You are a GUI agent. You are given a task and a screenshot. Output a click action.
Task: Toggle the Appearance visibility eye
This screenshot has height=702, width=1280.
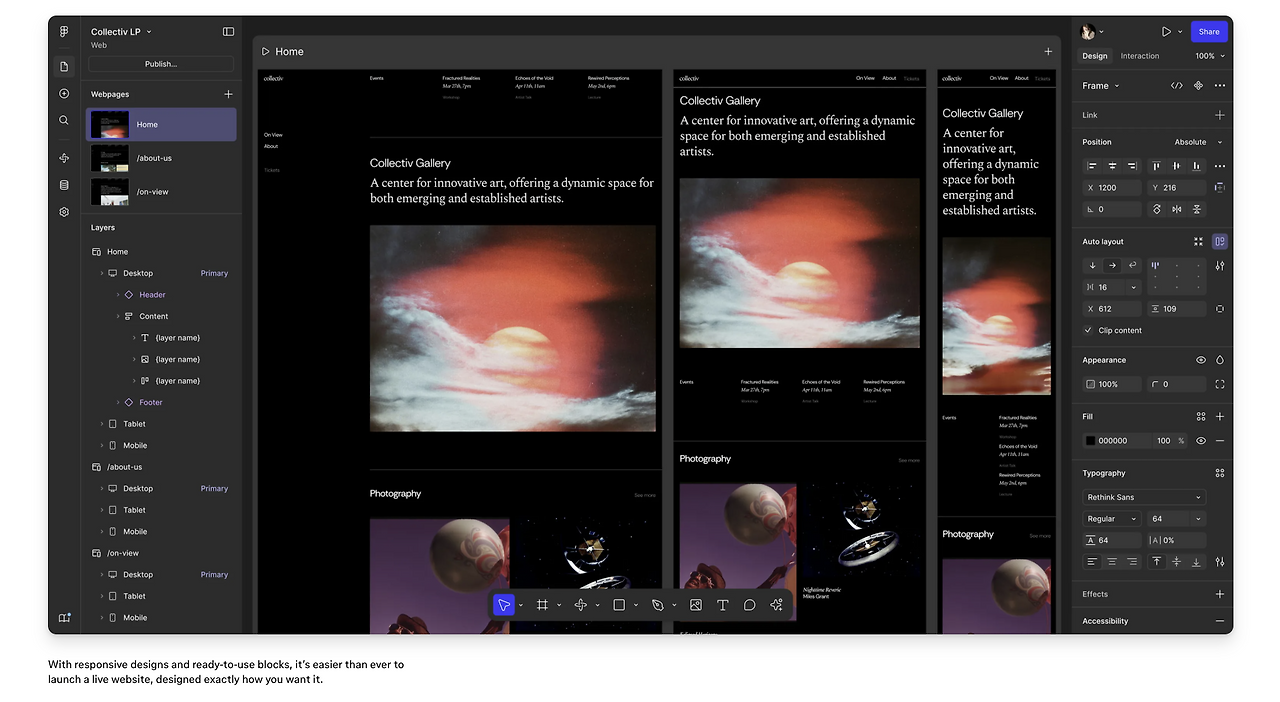coord(1201,360)
